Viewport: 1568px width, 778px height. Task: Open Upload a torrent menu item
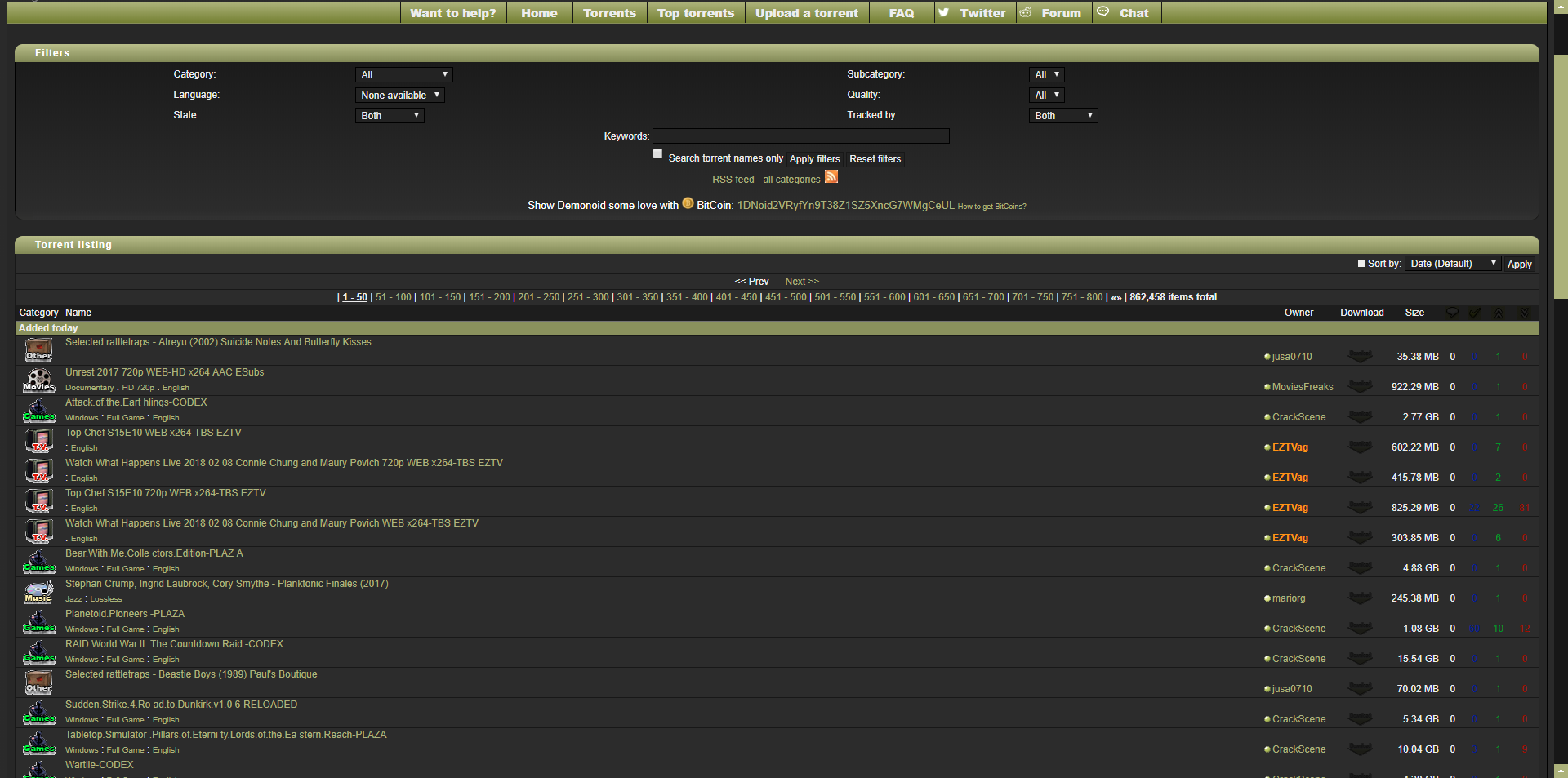pos(807,13)
